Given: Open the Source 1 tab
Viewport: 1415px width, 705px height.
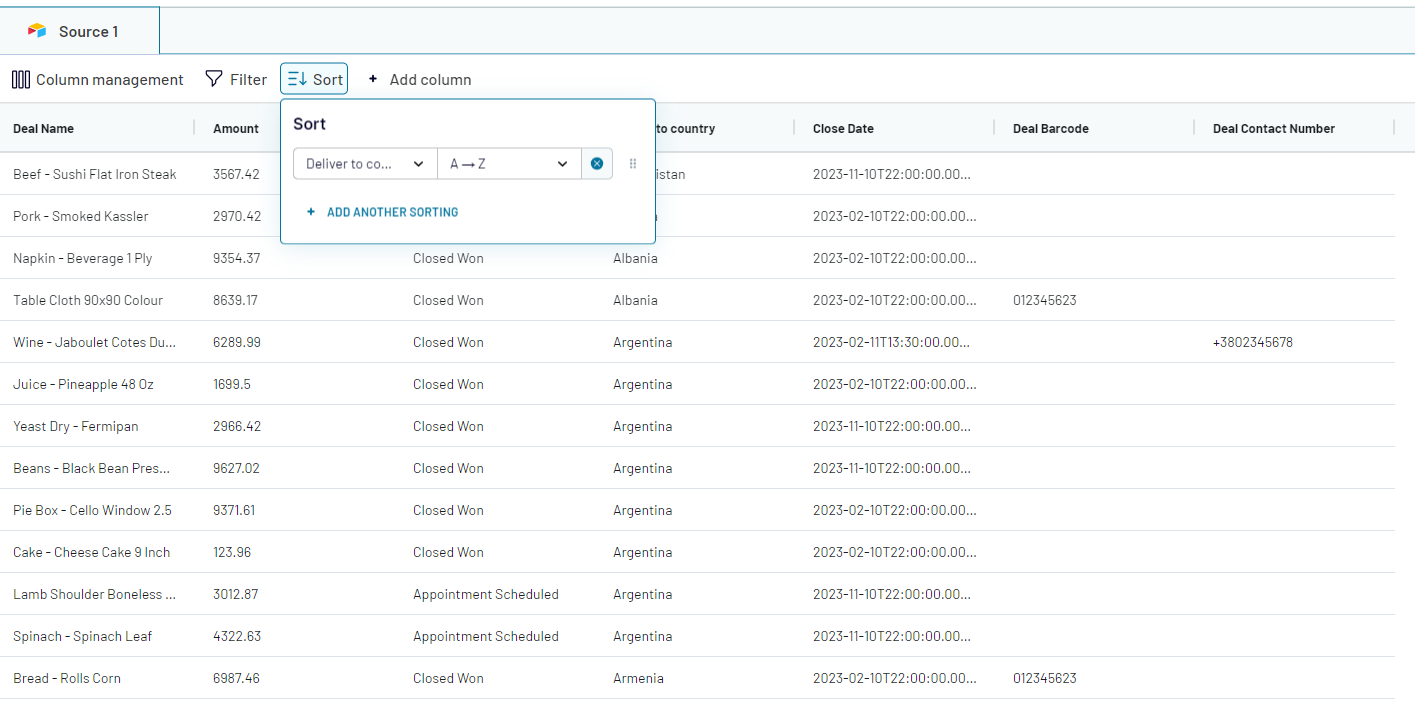Looking at the screenshot, I should point(80,31).
